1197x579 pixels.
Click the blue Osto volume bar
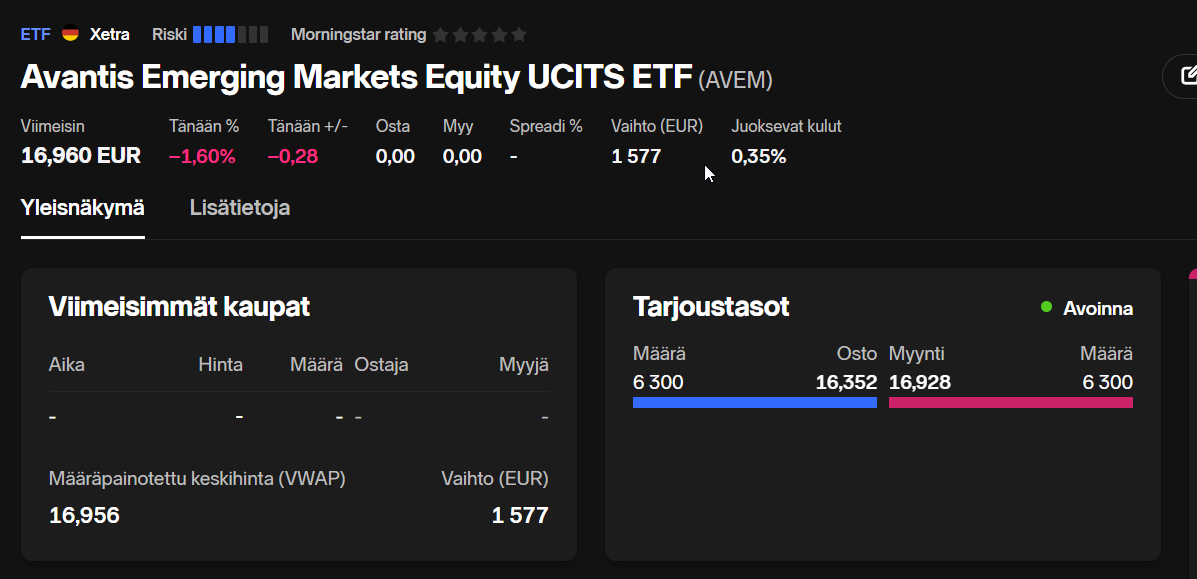click(755, 403)
